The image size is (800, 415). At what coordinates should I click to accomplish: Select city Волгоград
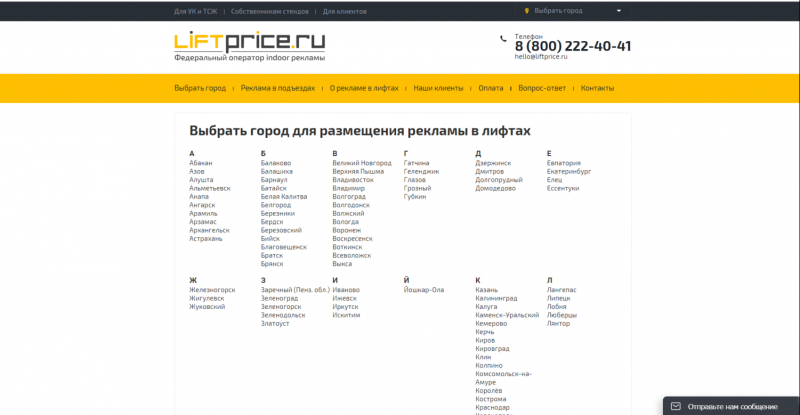(349, 197)
